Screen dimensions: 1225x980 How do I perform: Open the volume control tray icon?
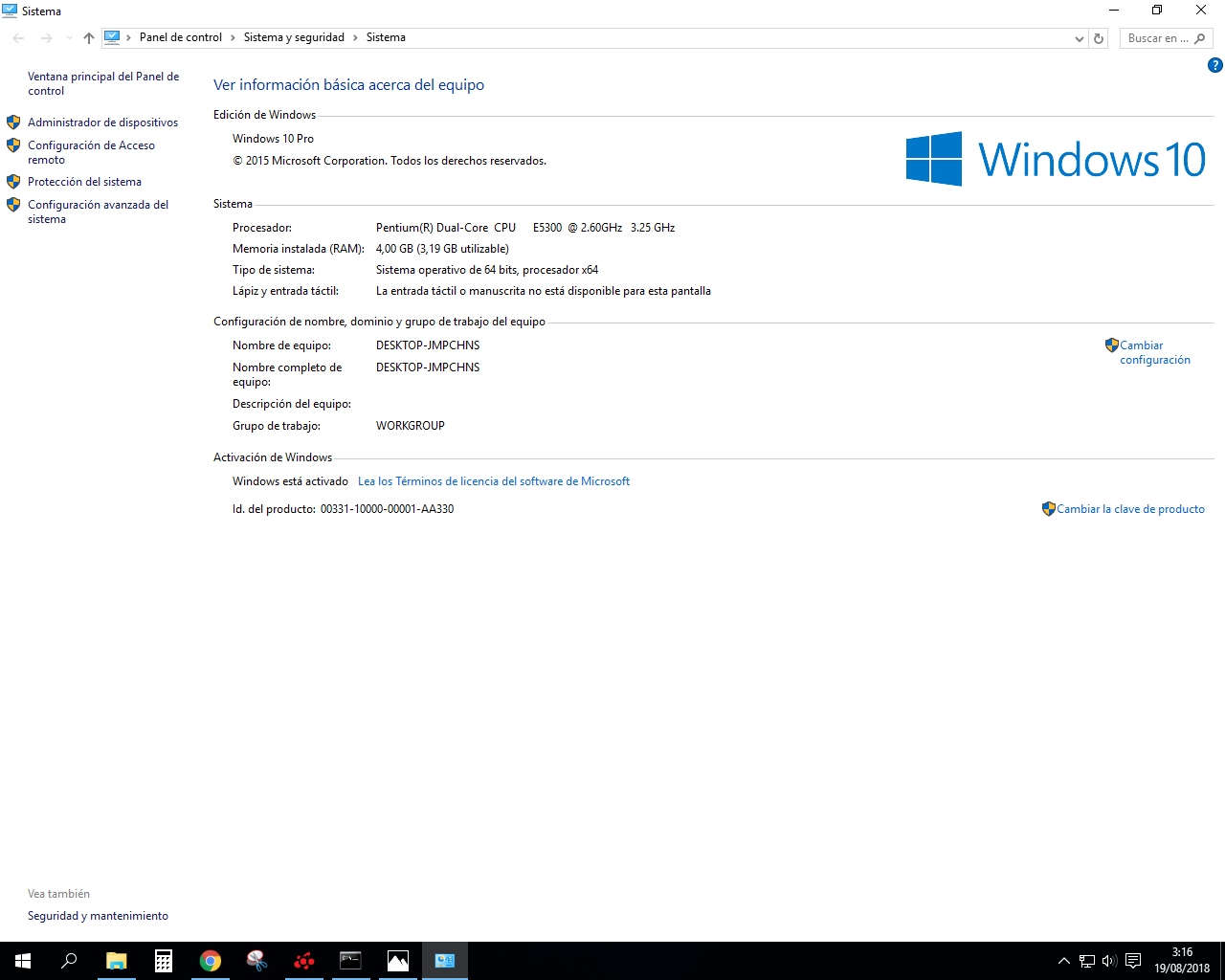[1109, 961]
